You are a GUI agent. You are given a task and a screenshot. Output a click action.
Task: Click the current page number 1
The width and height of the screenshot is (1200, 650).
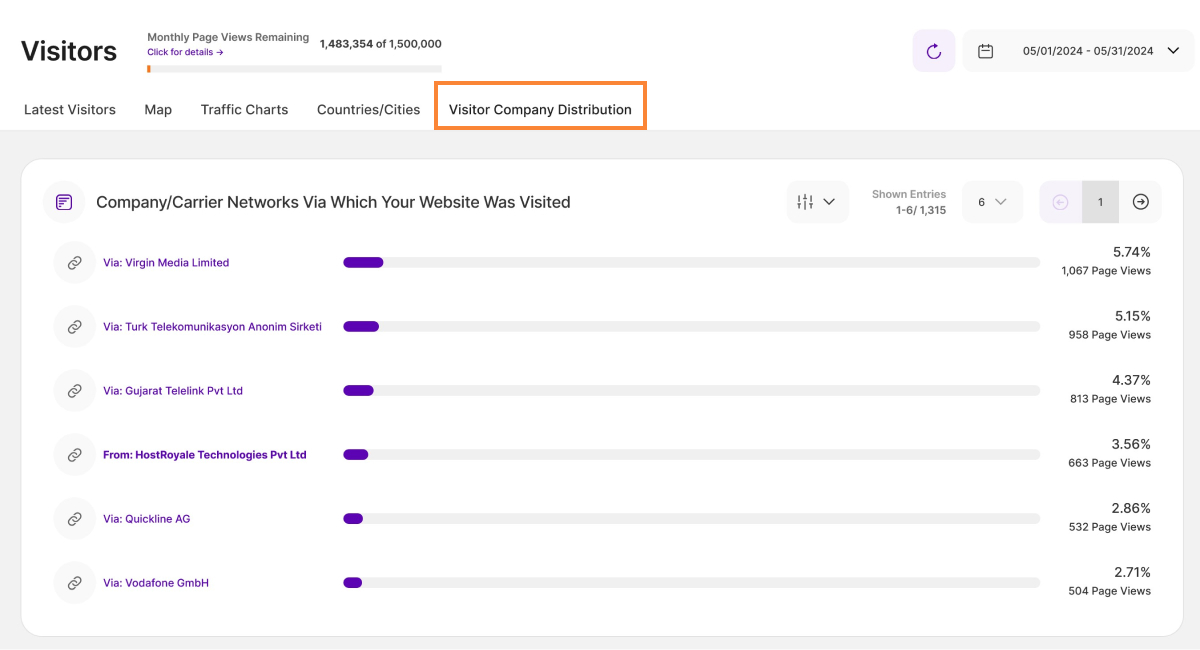(1100, 202)
